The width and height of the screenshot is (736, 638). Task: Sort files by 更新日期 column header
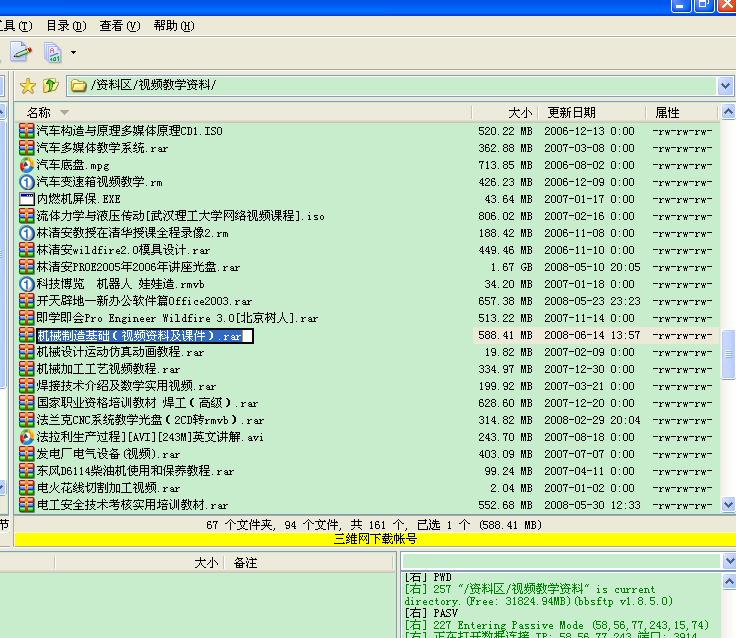pyautogui.click(x=591, y=113)
